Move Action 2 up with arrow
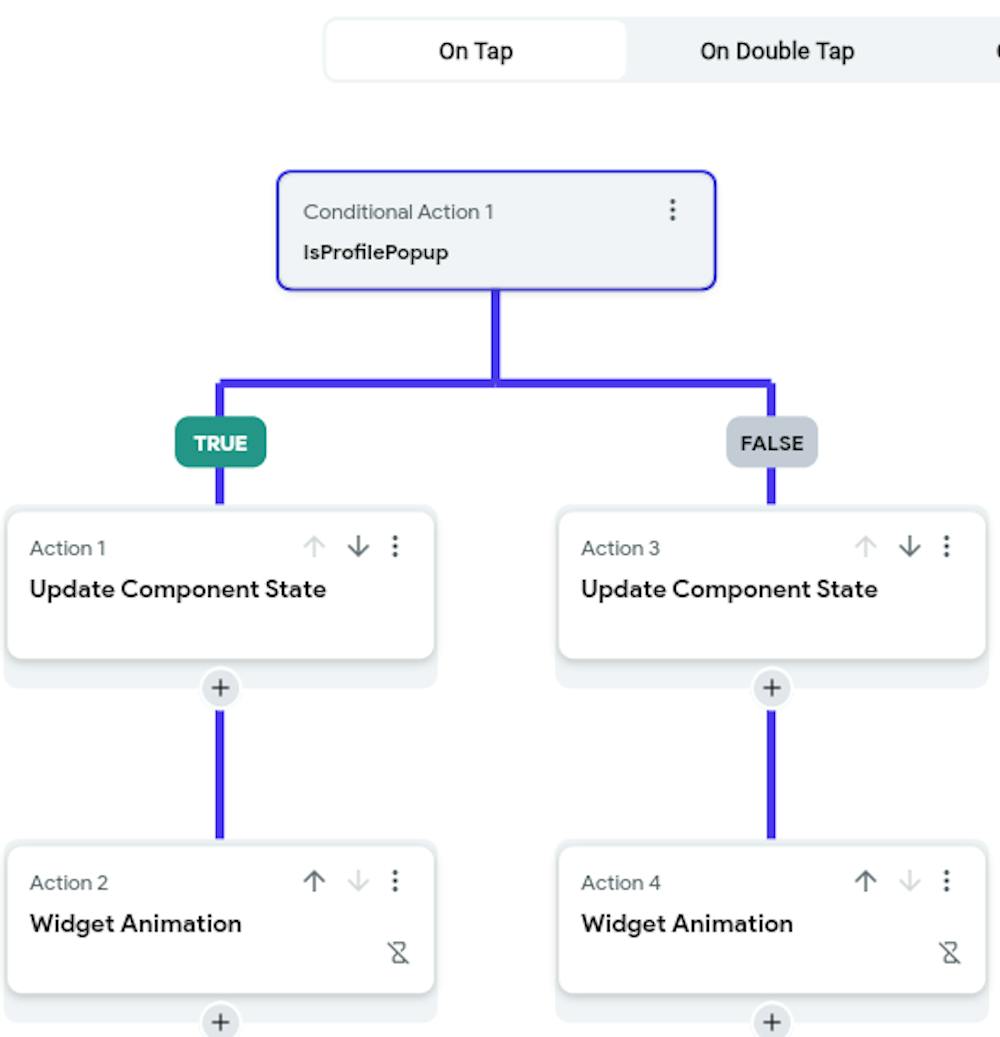Image resolution: width=1000 pixels, height=1037 pixels. click(x=314, y=881)
